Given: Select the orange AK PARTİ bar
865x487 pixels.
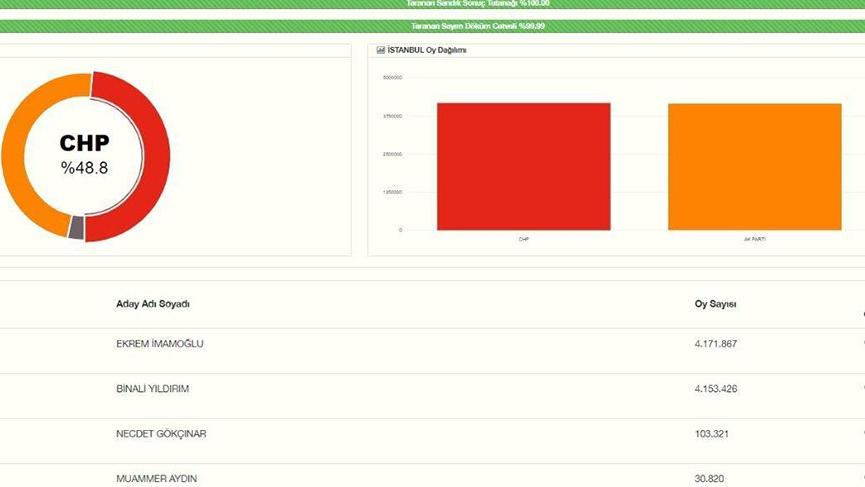Looking at the screenshot, I should click(755, 167).
